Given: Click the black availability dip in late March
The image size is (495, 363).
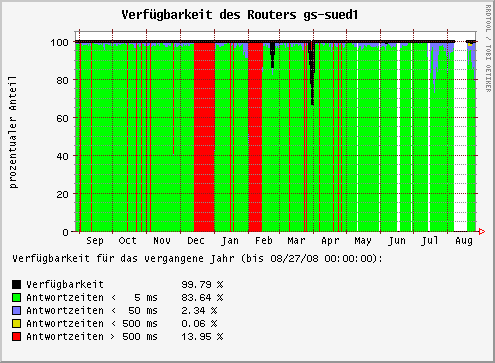Looking at the screenshot, I should [312, 73].
